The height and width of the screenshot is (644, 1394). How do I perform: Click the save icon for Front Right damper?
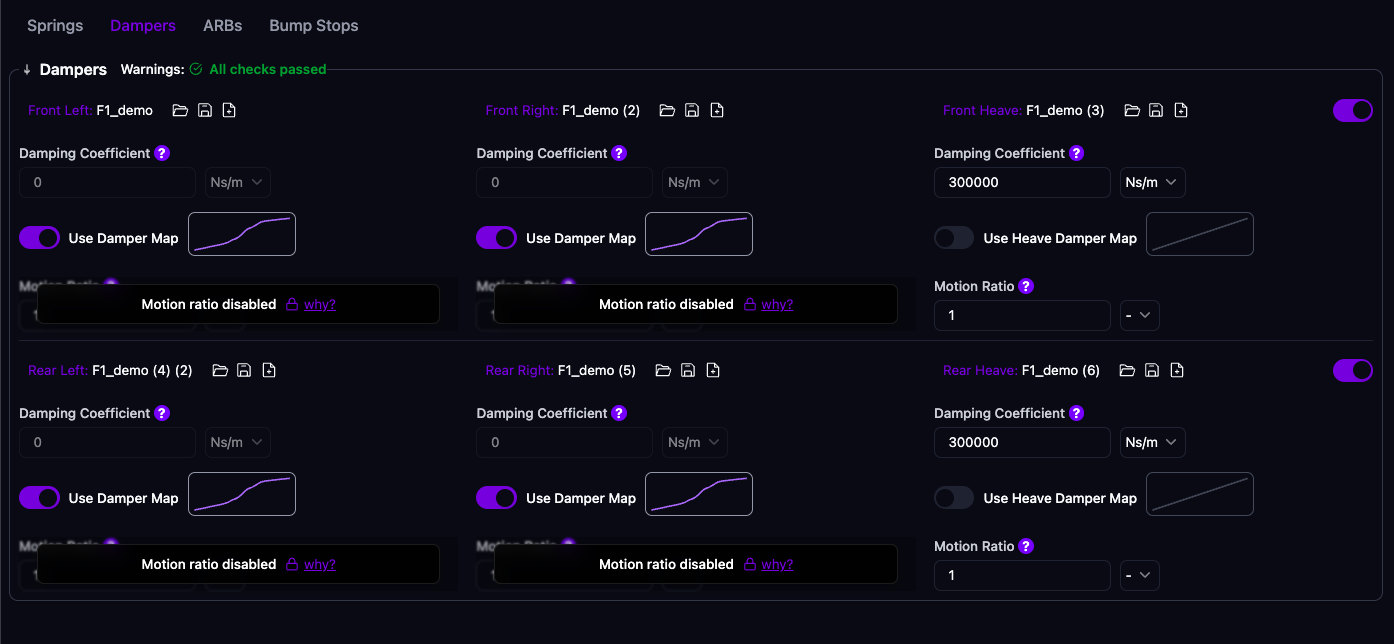[x=692, y=111]
